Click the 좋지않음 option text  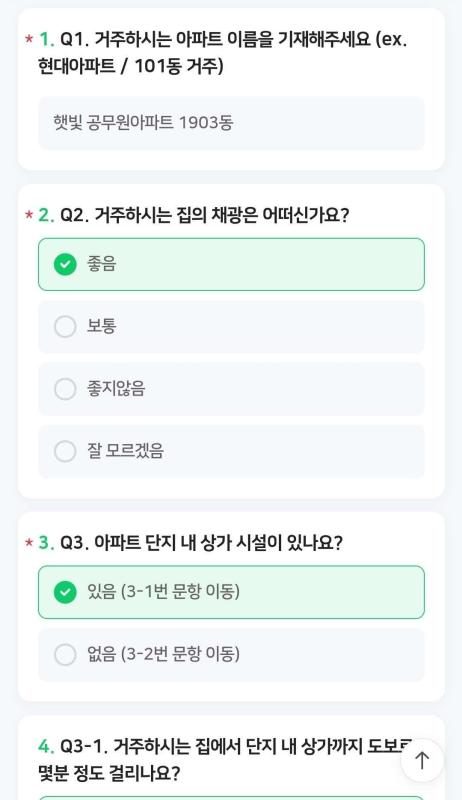coord(116,389)
